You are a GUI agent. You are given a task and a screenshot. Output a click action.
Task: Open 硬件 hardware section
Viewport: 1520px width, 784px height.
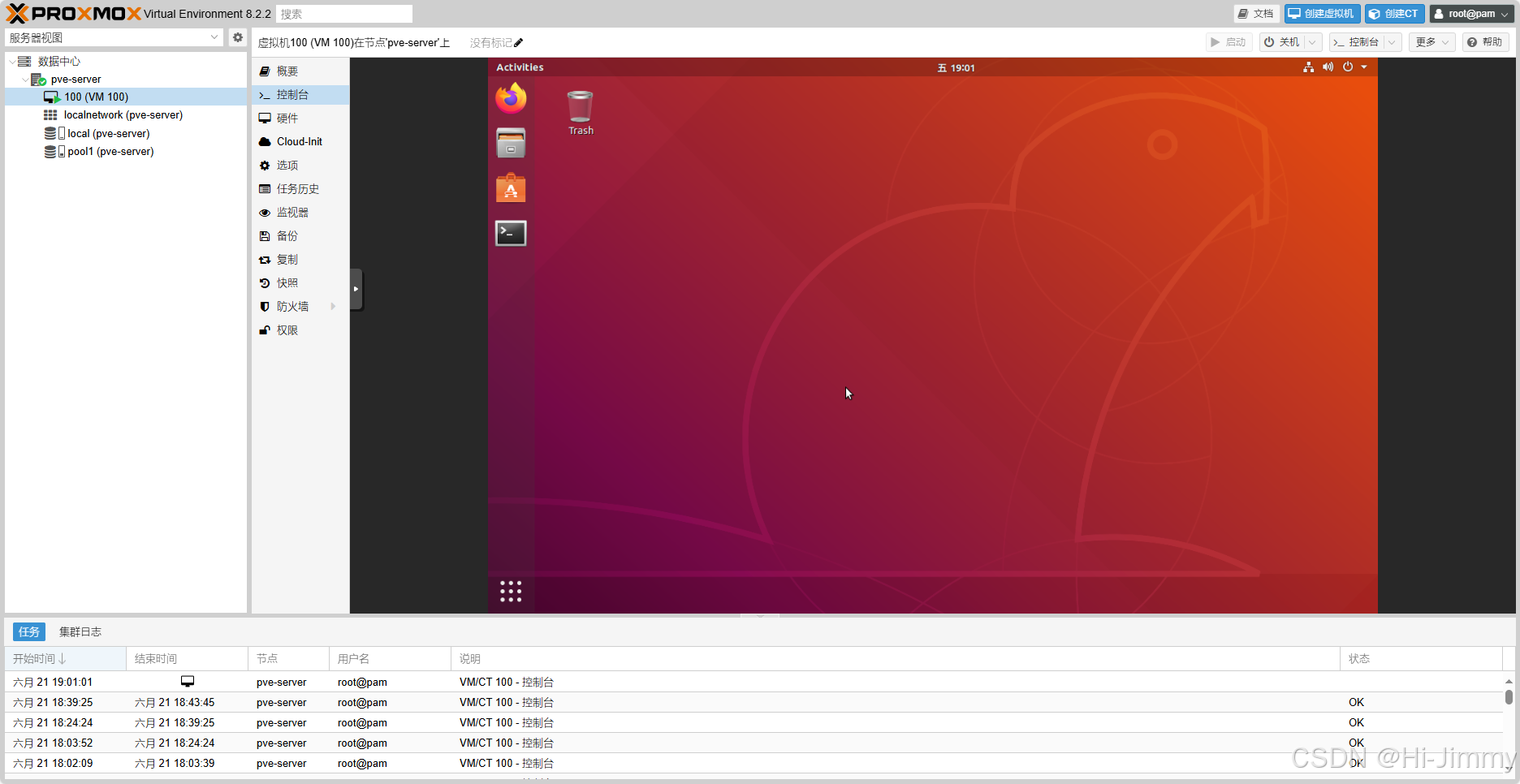click(x=300, y=118)
